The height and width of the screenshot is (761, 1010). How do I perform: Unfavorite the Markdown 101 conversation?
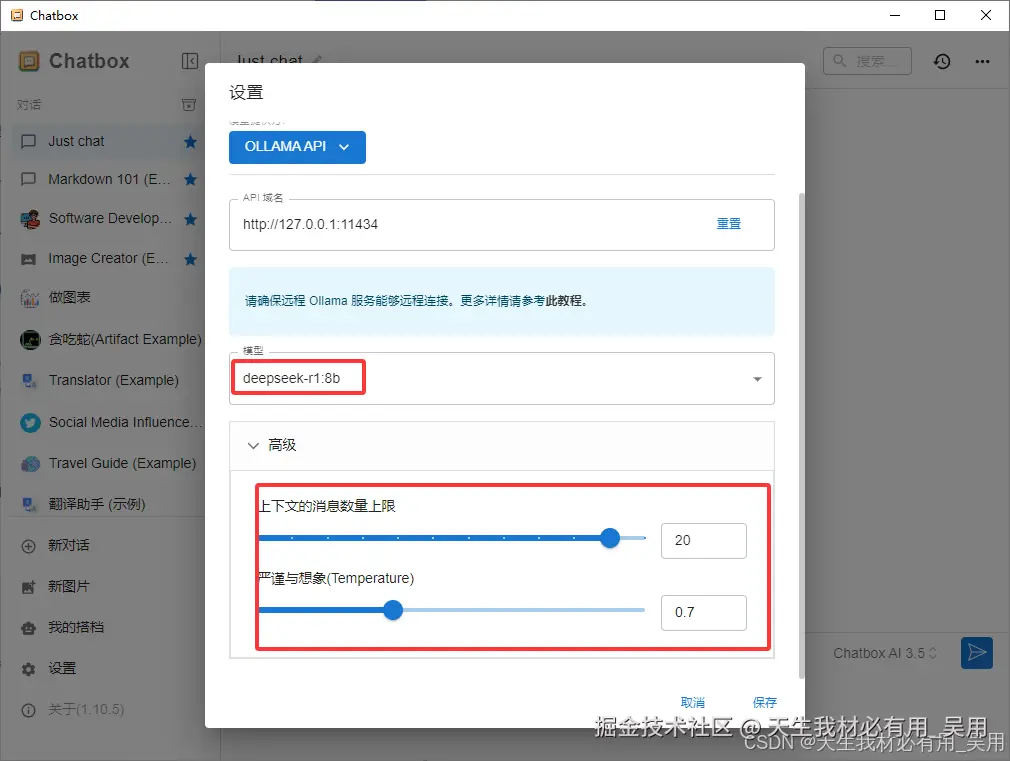click(x=189, y=180)
